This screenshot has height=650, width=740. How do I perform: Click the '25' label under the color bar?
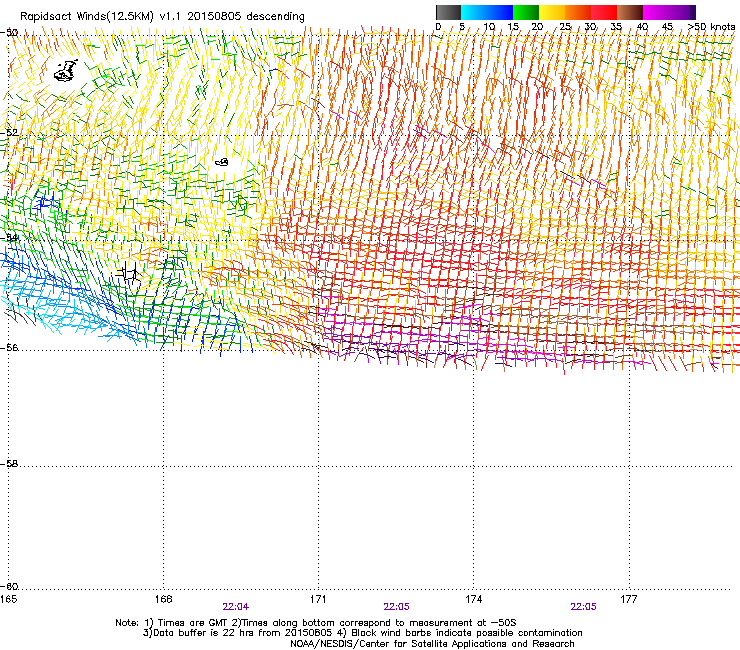pos(565,27)
